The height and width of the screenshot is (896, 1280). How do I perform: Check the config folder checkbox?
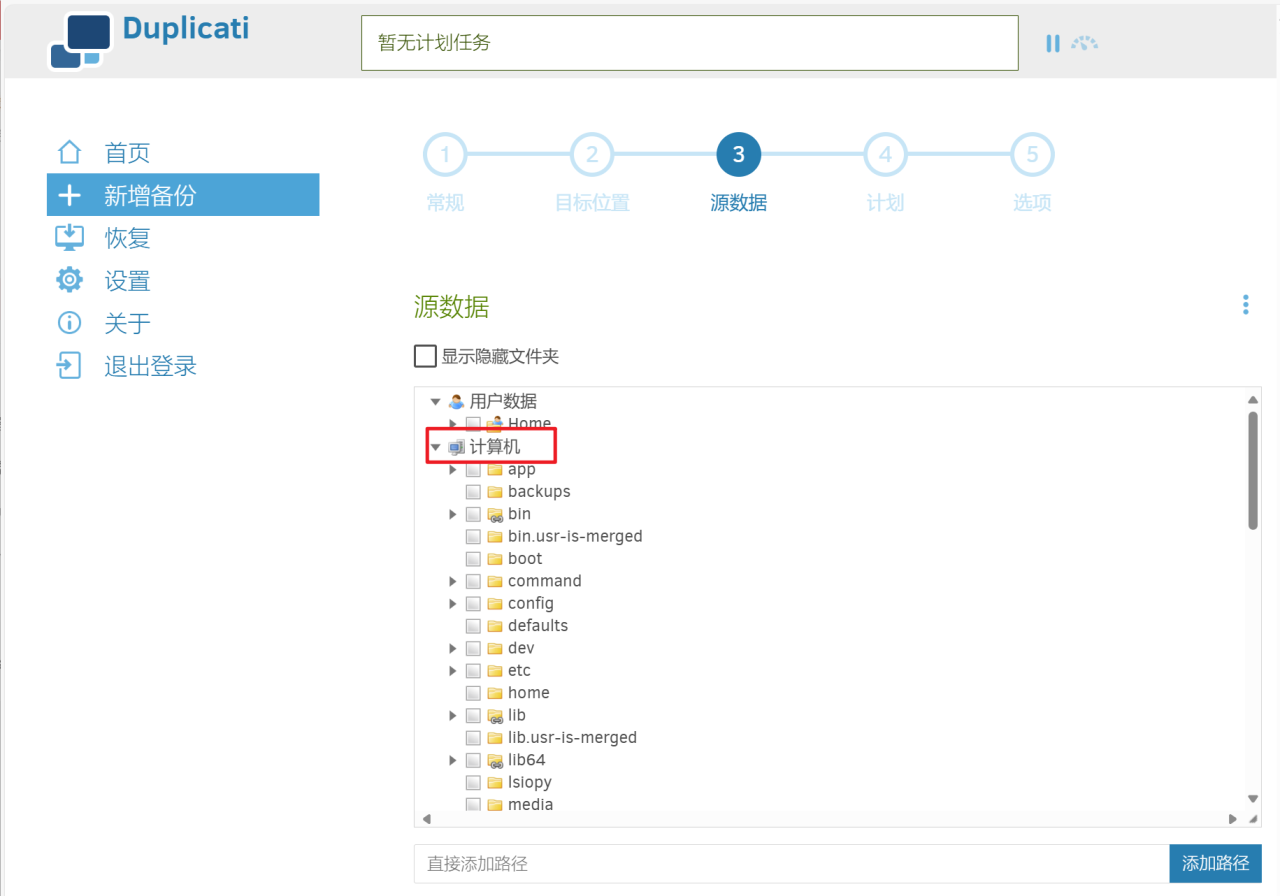tap(474, 603)
